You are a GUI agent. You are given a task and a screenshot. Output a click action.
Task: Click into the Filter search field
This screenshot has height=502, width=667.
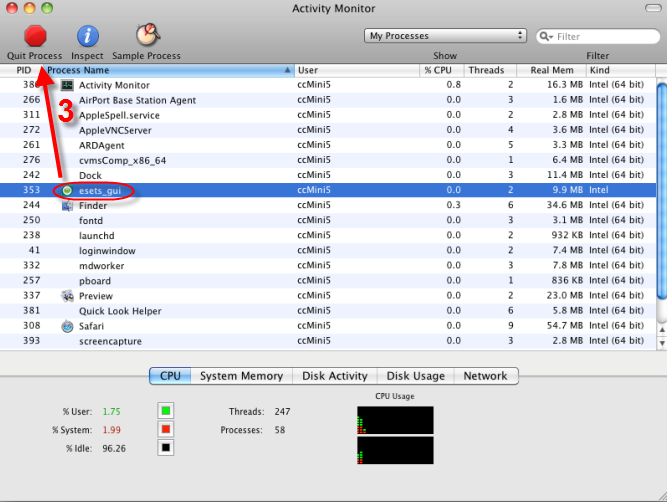click(598, 36)
